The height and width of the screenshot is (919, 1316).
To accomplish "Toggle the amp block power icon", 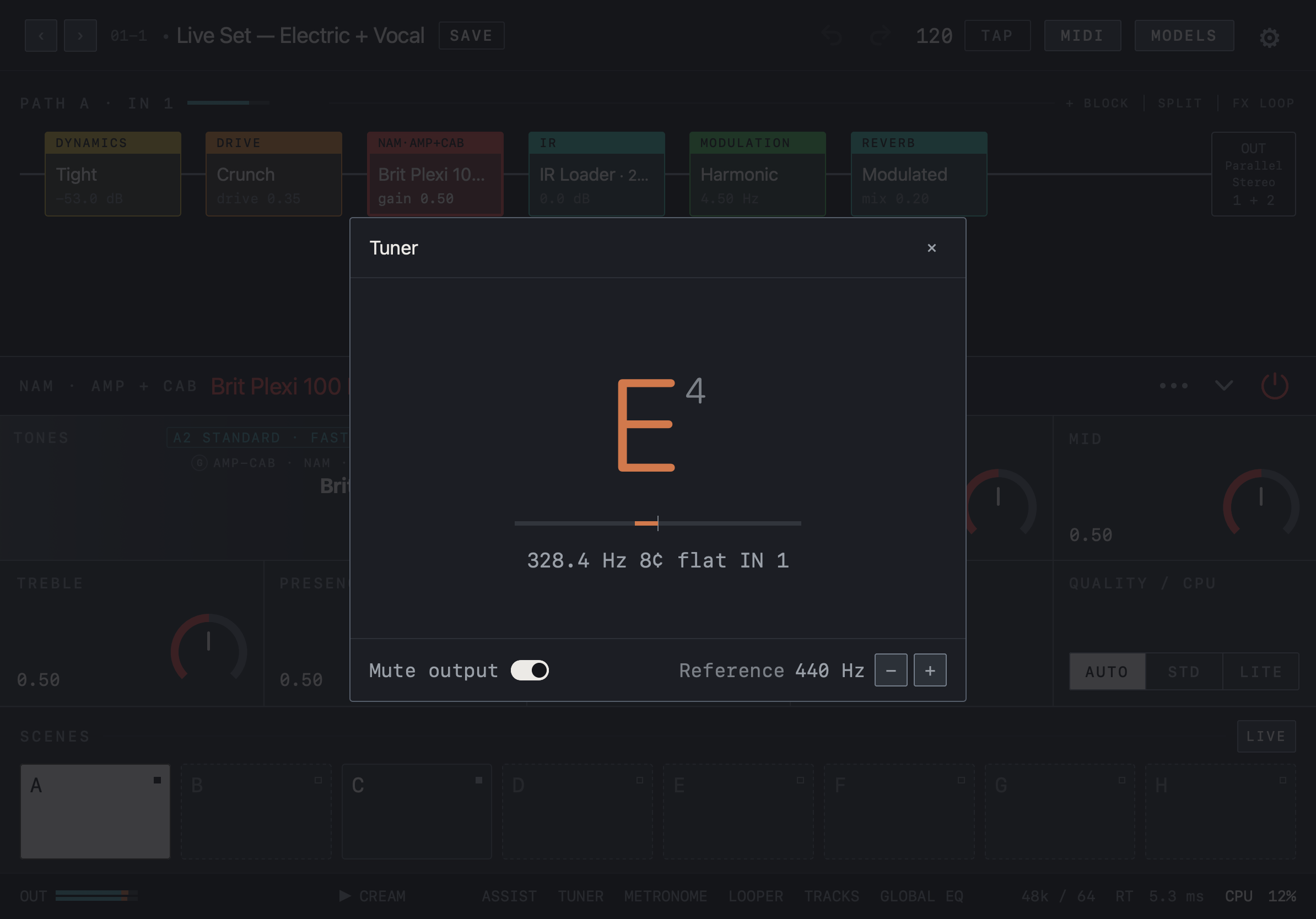I will (1275, 386).
